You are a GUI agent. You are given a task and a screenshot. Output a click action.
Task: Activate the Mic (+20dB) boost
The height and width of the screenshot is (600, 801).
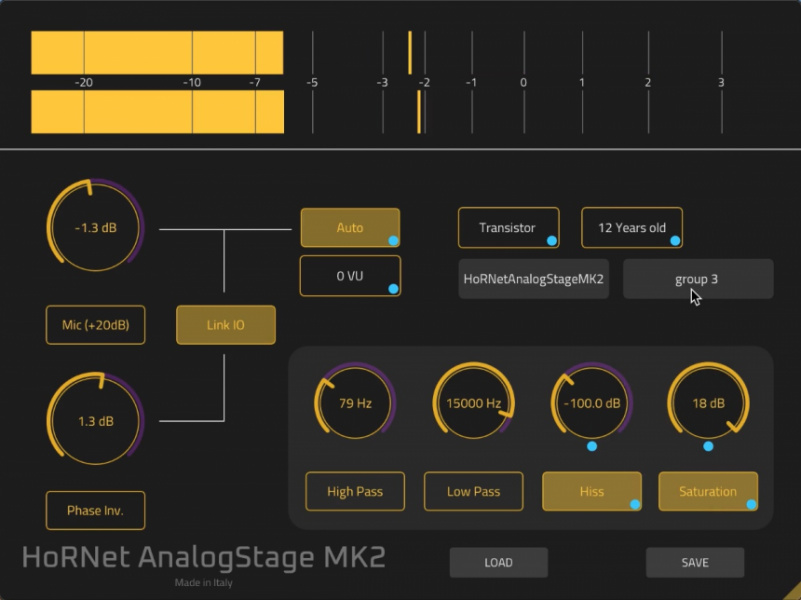[95, 324]
